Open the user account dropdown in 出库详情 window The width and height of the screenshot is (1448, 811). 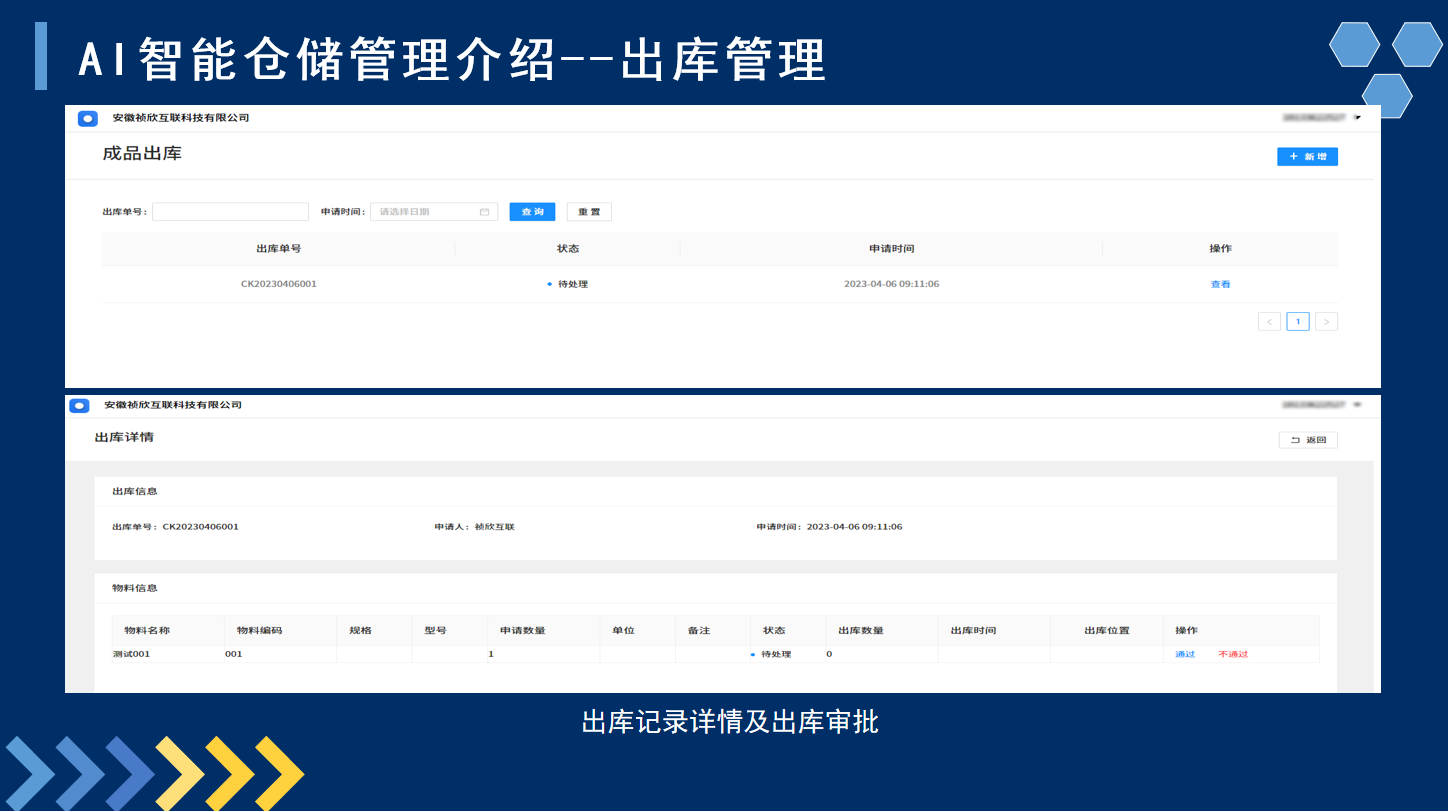pos(1322,405)
